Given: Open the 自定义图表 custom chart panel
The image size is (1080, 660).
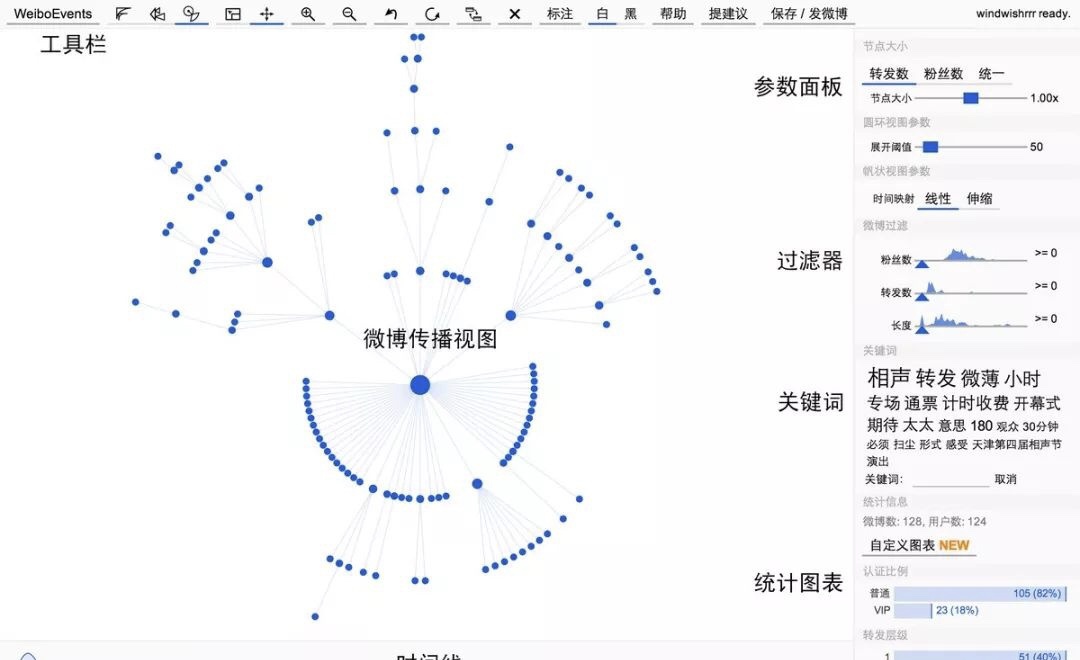Looking at the screenshot, I should (905, 544).
